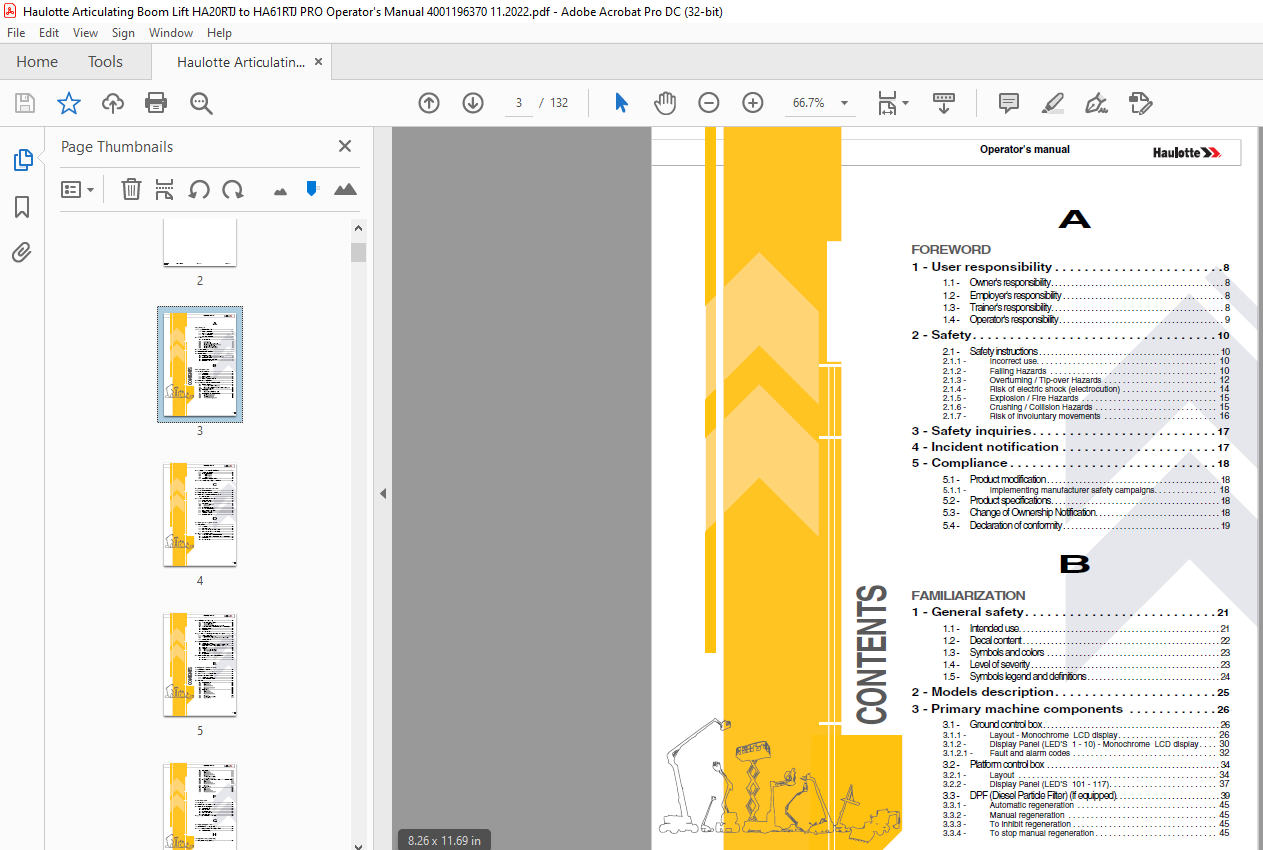Viewport: 1263px width, 850px height.
Task: Click '2 - Models description' contents entry
Action: (1070, 692)
